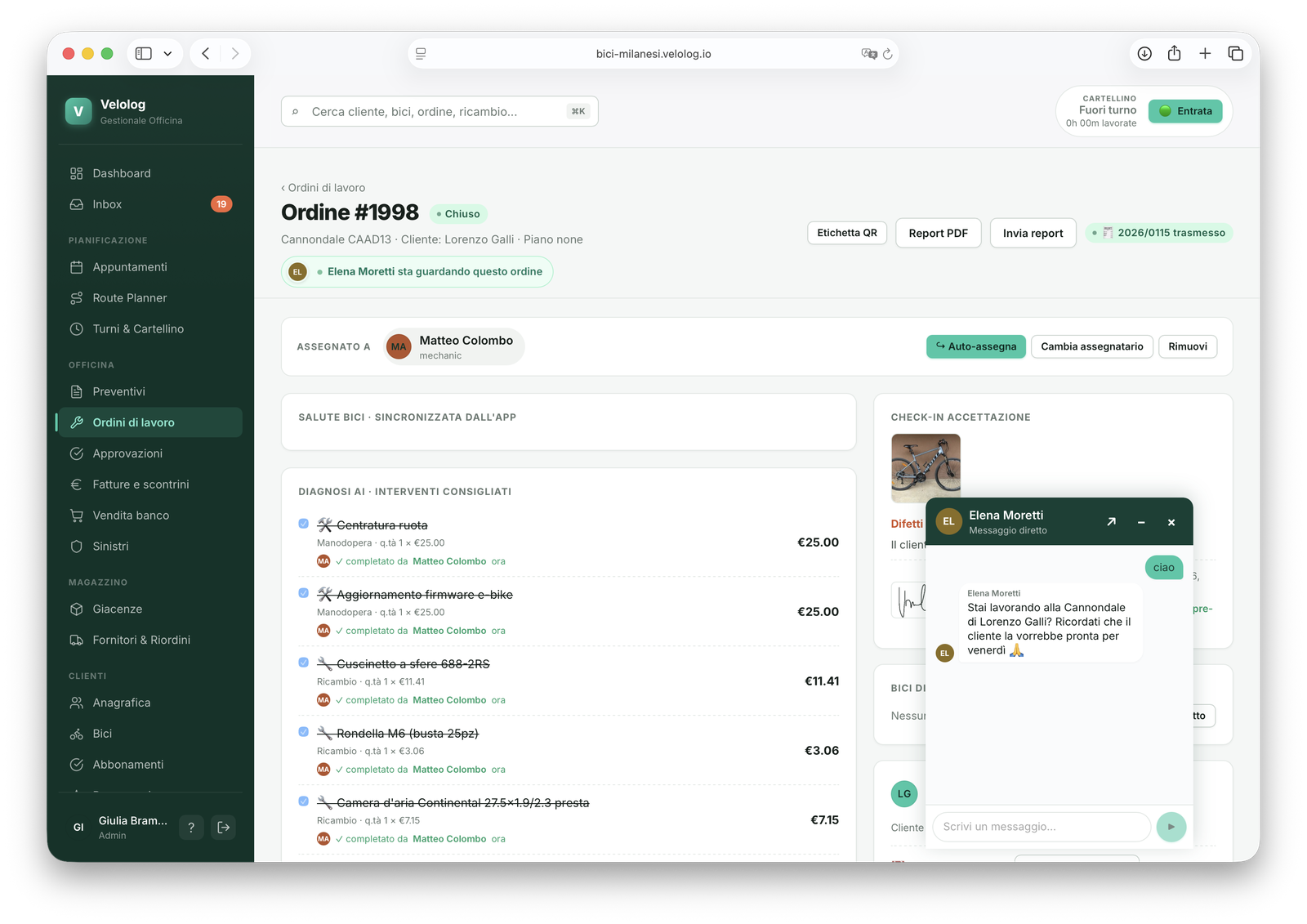This screenshot has width=1307, height=924.
Task: Click the Safari page menu icon
Action: (421, 54)
